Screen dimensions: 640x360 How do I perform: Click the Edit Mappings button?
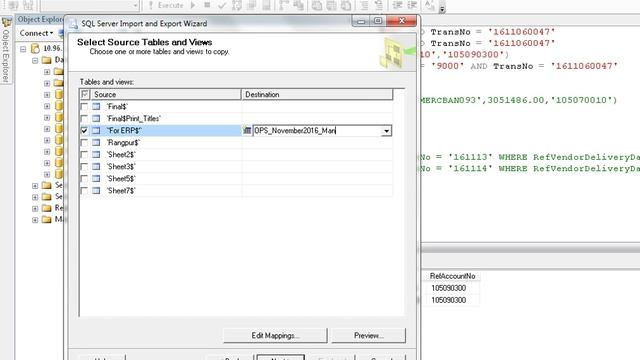[x=275, y=336]
